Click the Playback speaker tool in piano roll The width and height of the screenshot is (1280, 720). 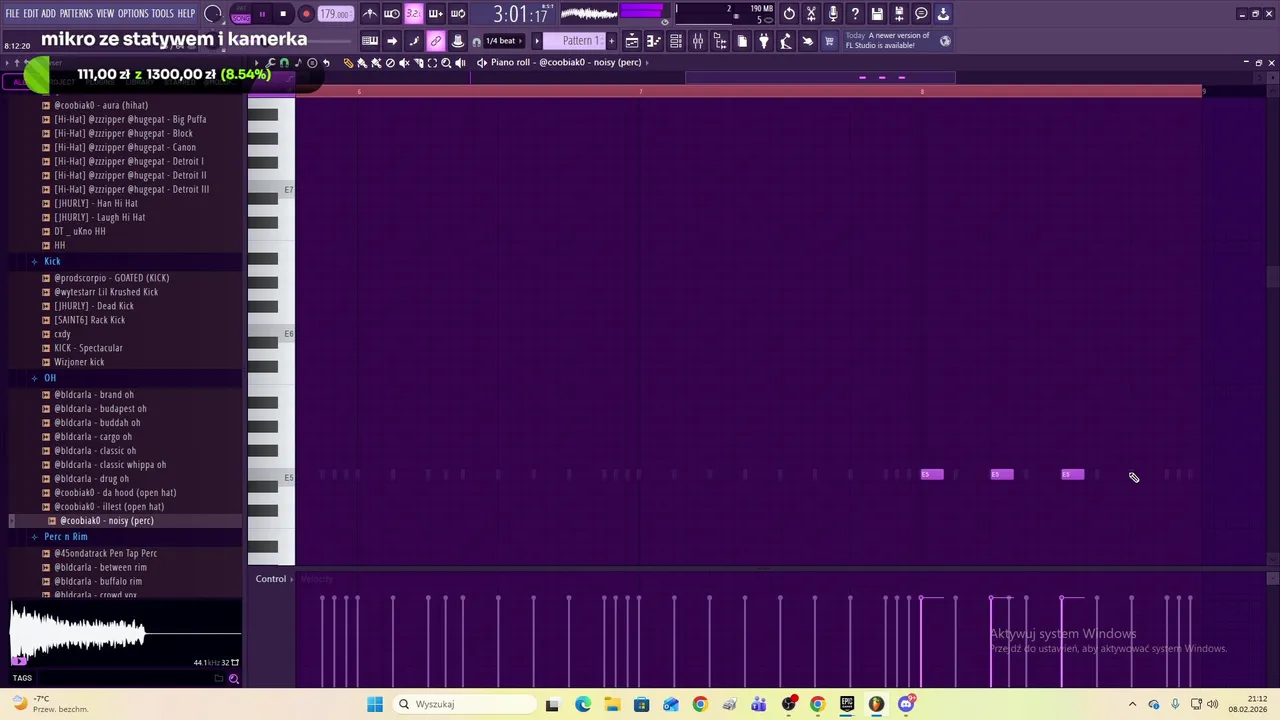point(460,62)
